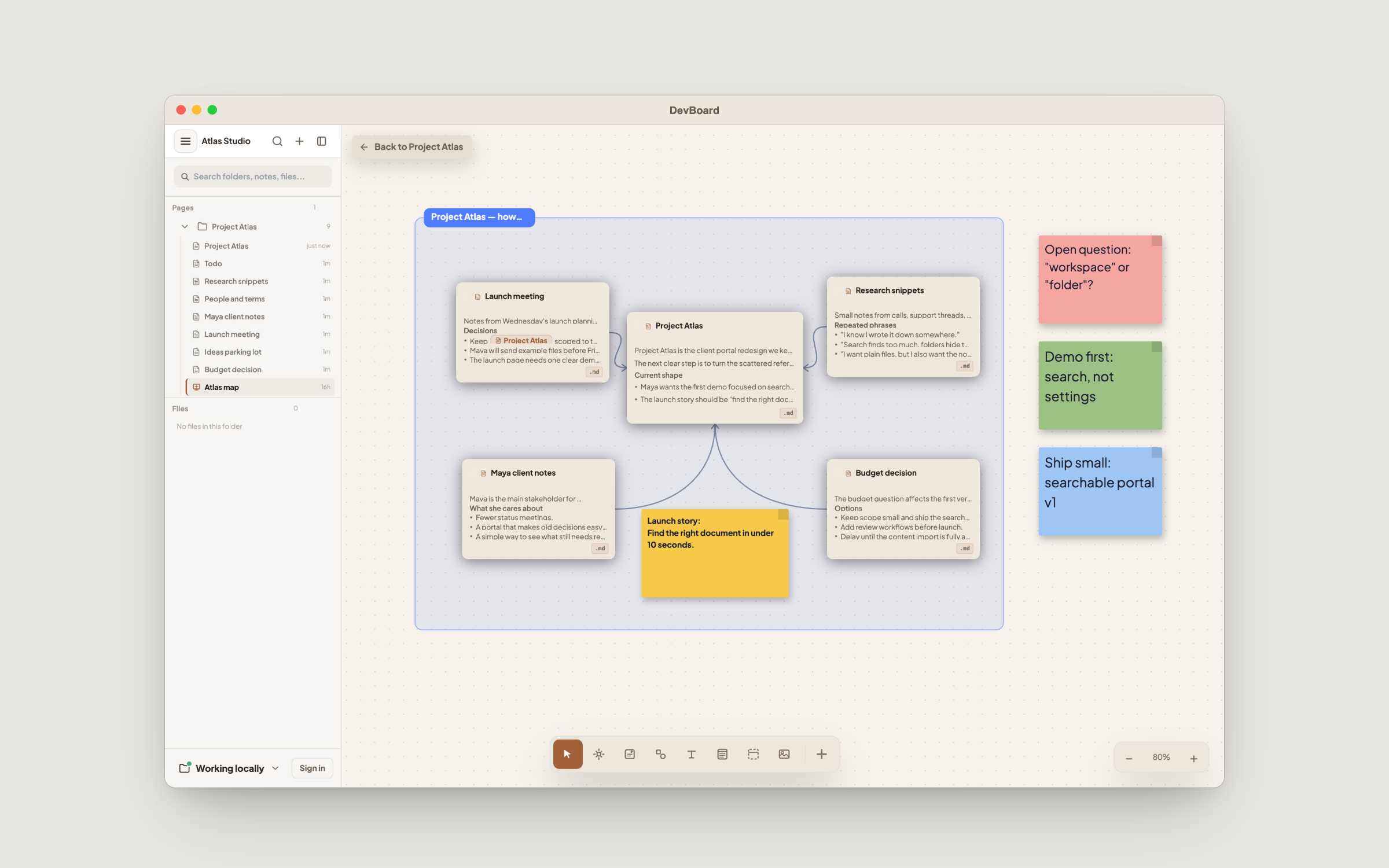This screenshot has height=868, width=1389.
Task: Open the plus more-tools button in toolbar
Action: [821, 754]
